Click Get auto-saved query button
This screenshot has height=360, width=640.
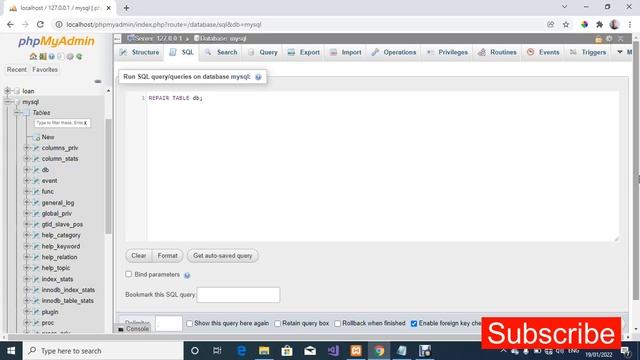(x=222, y=256)
